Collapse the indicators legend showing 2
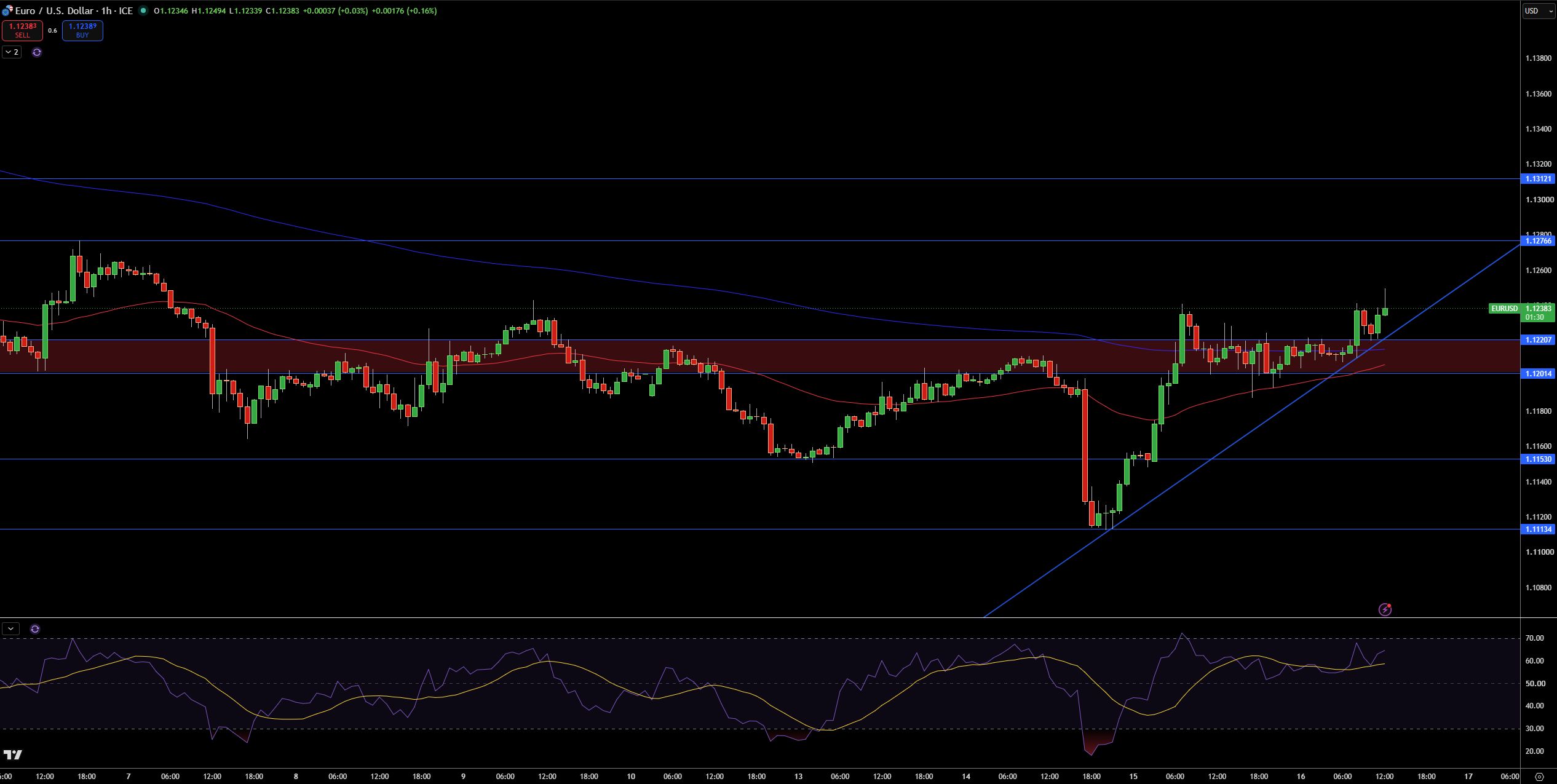 [12, 52]
